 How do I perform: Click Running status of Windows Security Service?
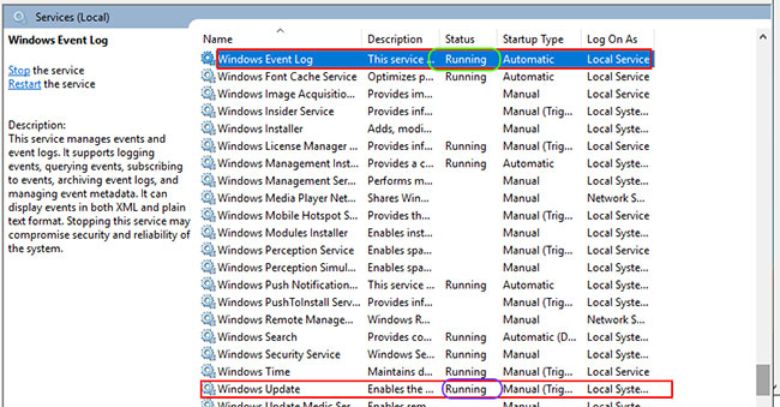click(x=466, y=355)
